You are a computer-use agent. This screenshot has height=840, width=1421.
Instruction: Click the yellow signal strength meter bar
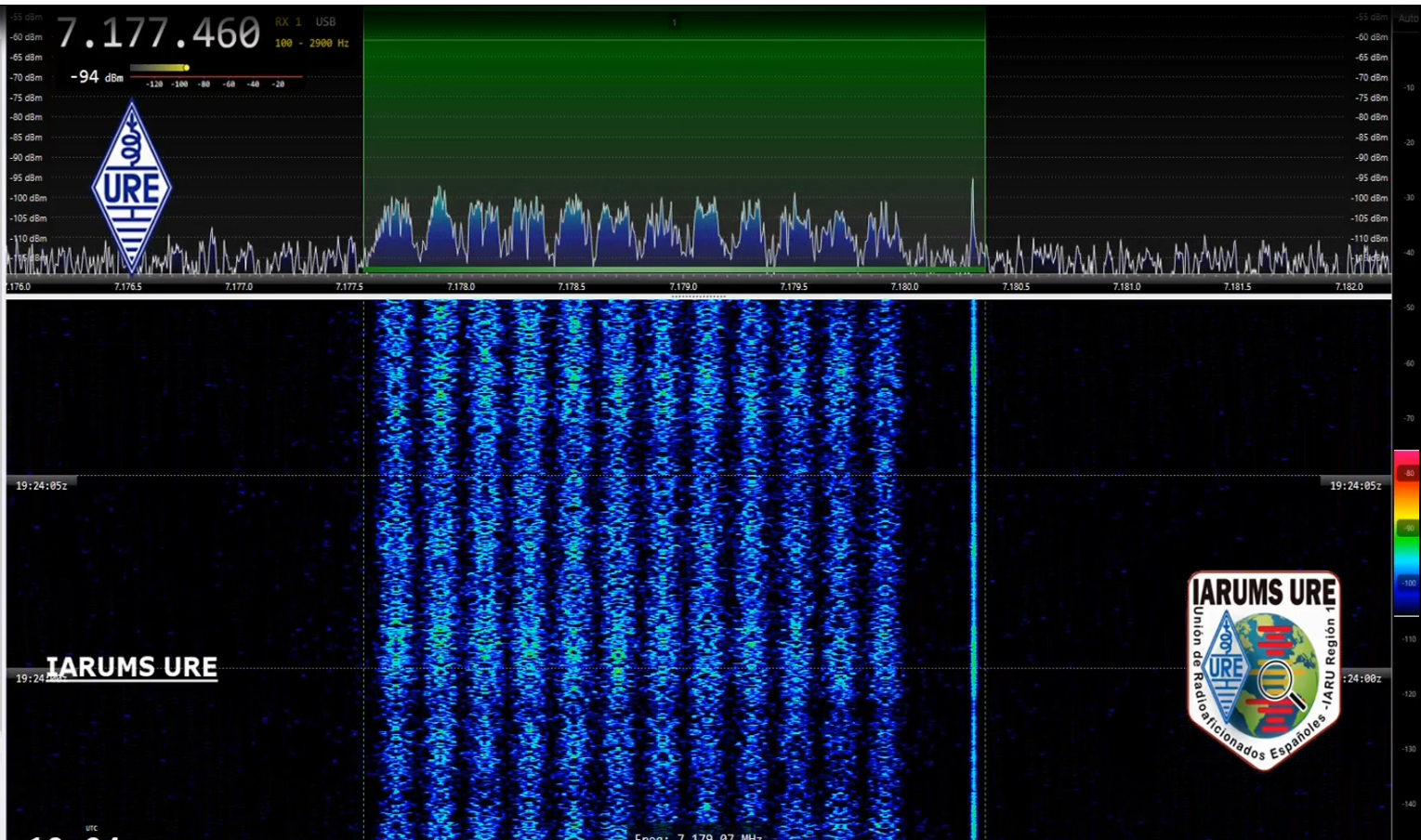159,68
